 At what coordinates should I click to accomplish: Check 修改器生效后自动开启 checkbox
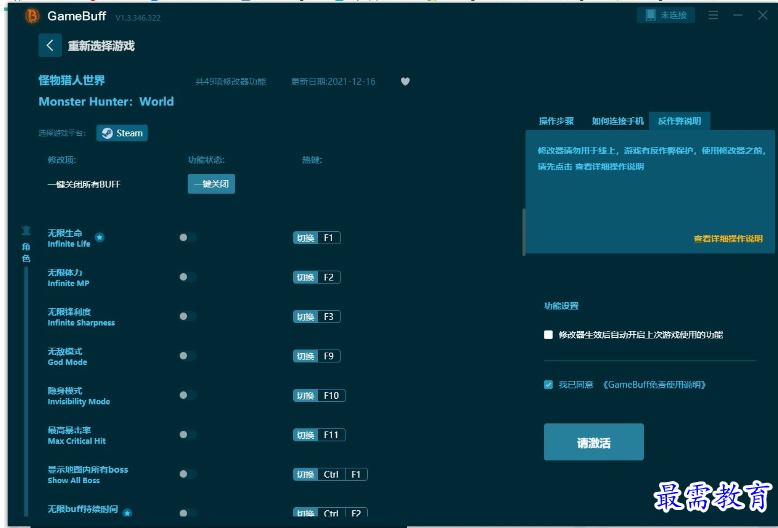pyautogui.click(x=548, y=334)
